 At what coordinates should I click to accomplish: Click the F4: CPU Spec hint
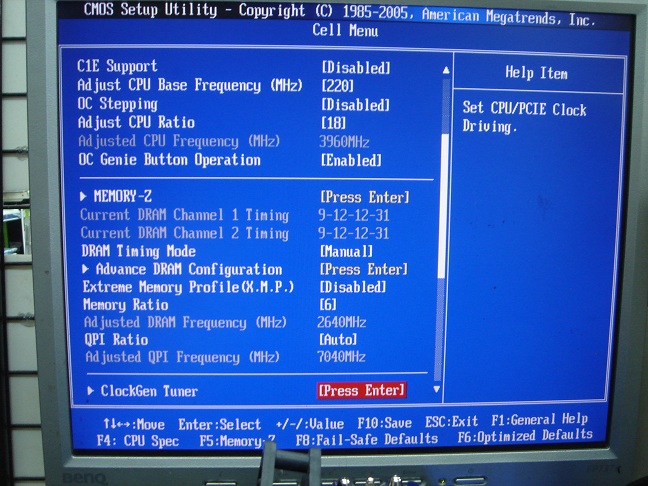point(138,441)
